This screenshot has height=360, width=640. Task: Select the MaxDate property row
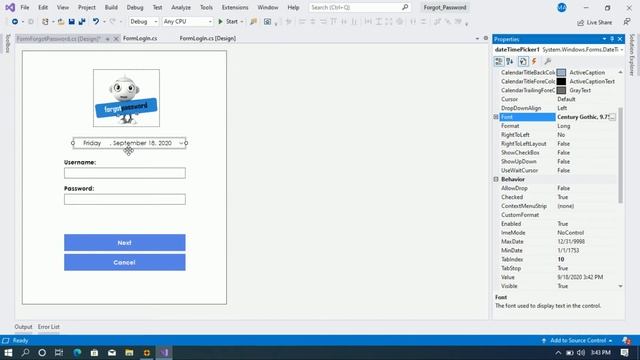[557, 242]
